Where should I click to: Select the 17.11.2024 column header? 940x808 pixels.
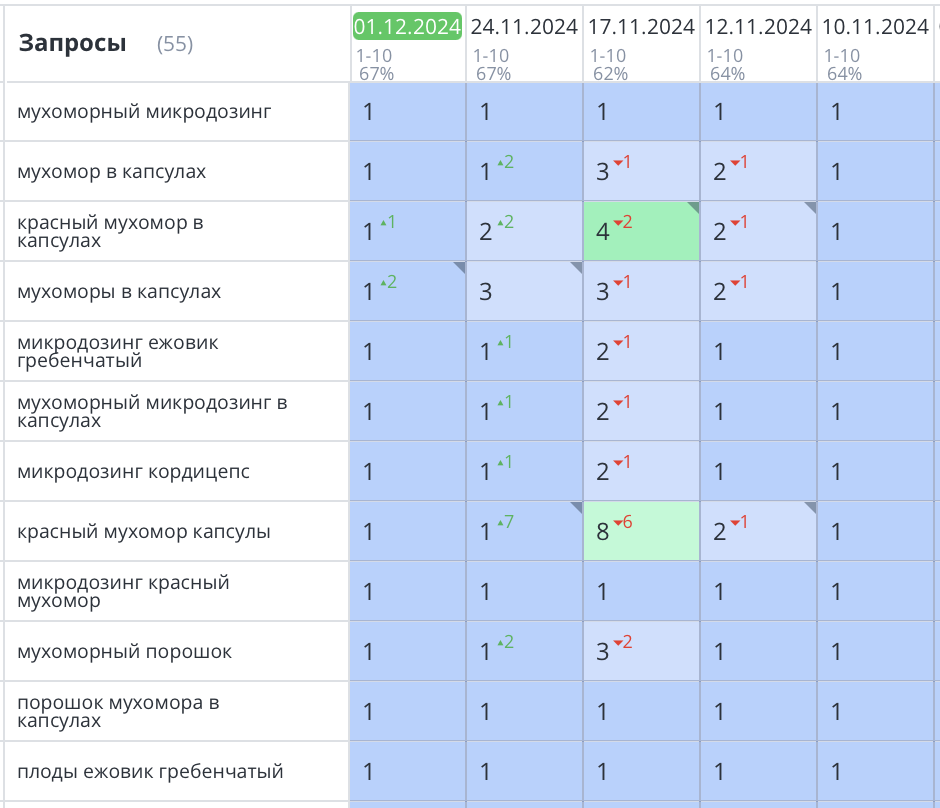click(x=641, y=27)
